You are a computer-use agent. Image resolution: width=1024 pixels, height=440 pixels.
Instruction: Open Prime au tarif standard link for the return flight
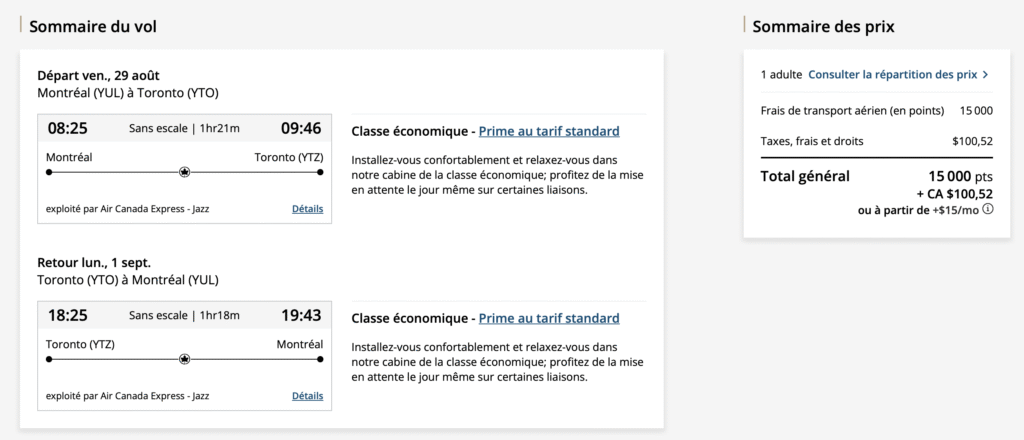549,318
